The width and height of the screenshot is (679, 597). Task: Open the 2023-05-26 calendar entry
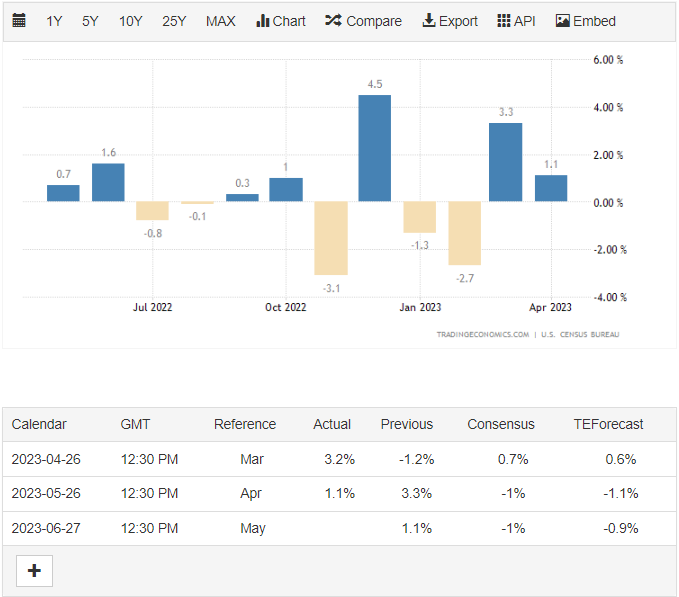click(x=46, y=493)
